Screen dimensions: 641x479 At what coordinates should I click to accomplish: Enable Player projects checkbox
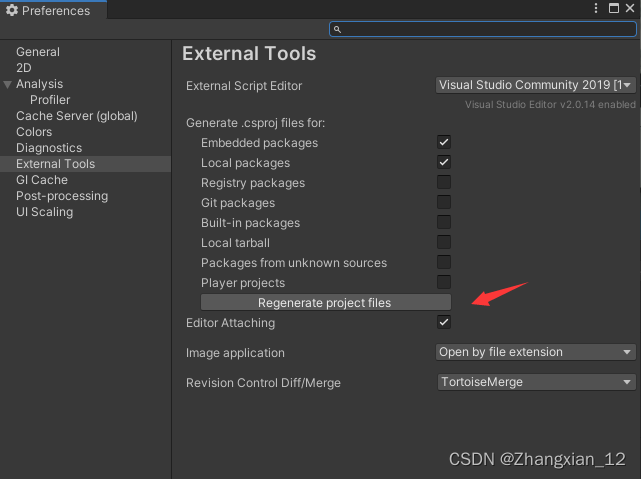point(444,282)
